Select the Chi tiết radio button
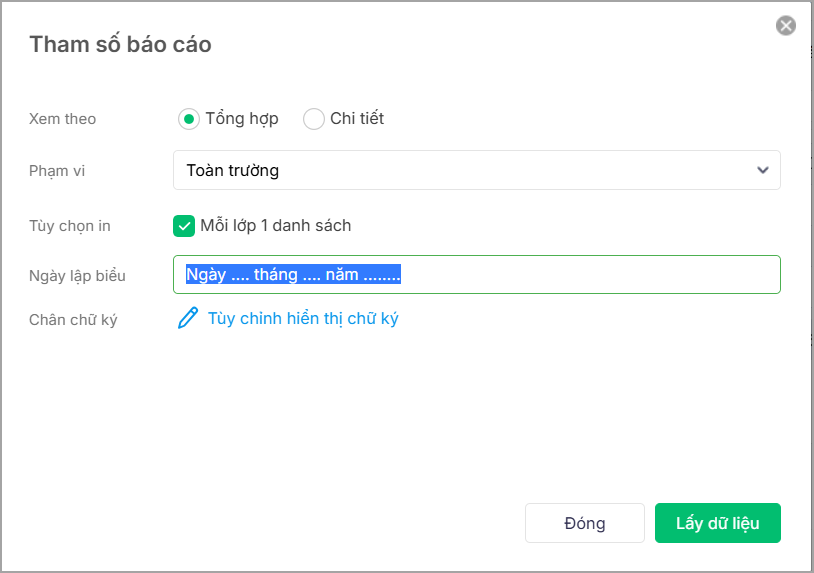The width and height of the screenshot is (814, 573). 314,119
